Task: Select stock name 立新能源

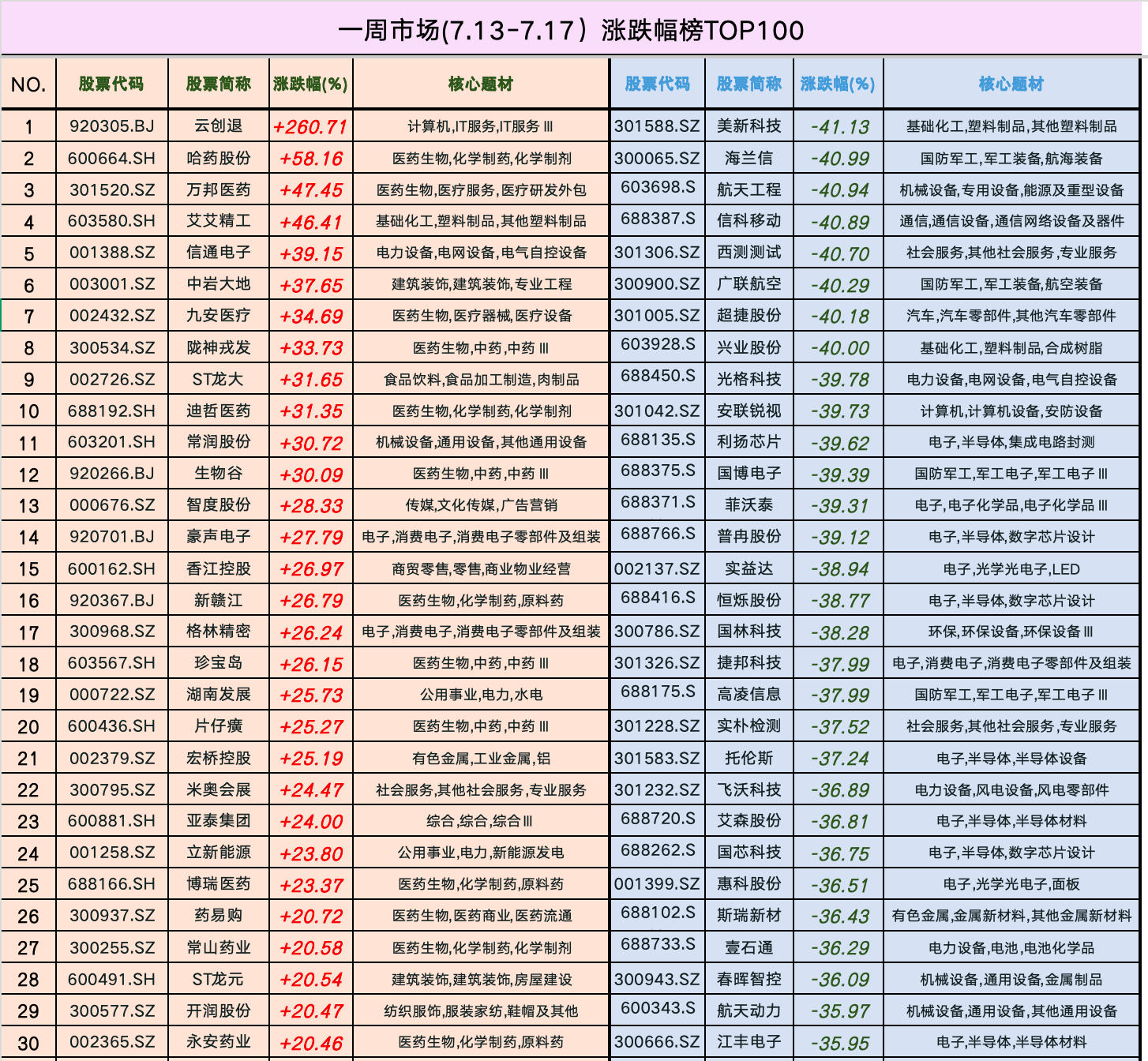Action: pos(219,853)
